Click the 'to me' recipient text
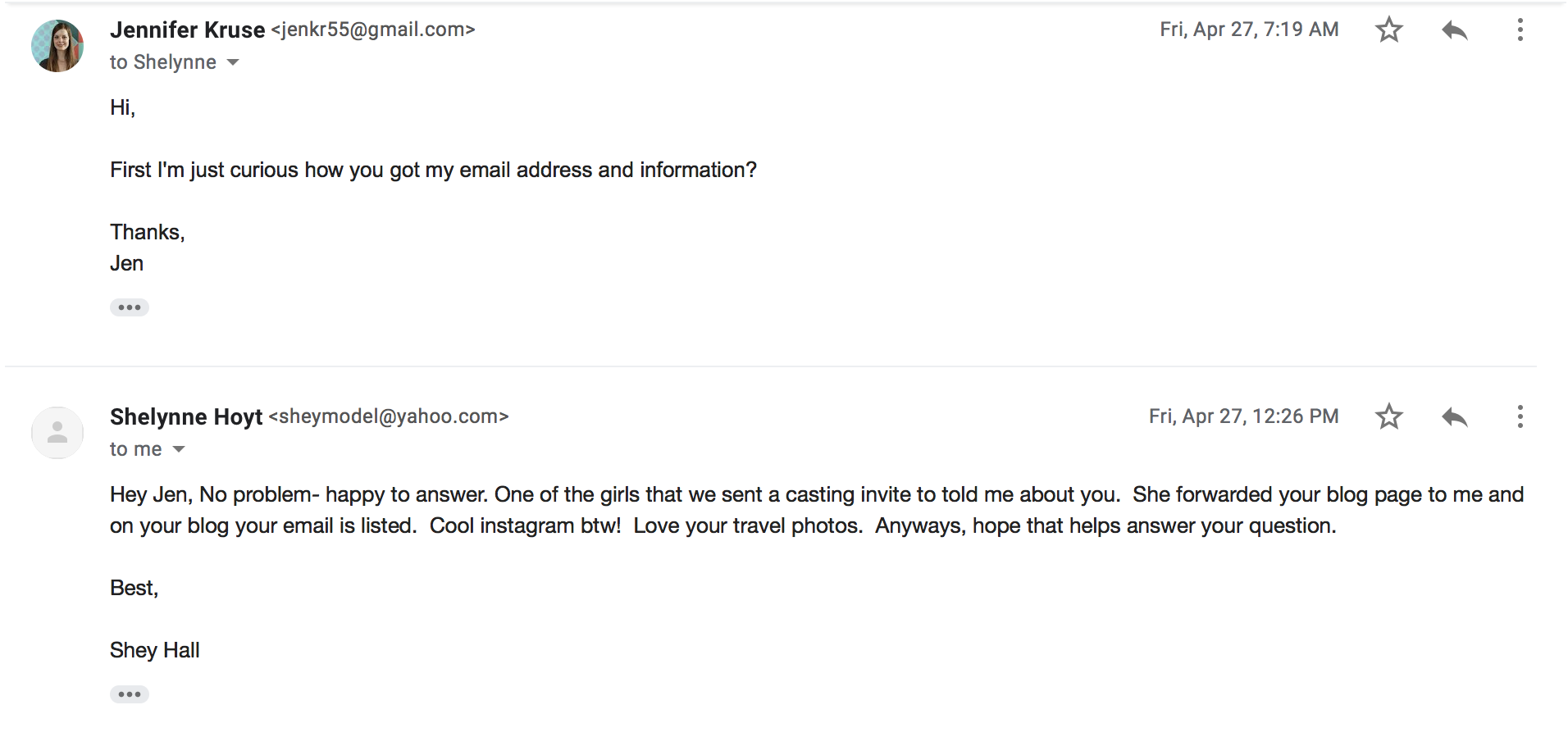Viewport: 1568px width, 746px height. [x=136, y=449]
